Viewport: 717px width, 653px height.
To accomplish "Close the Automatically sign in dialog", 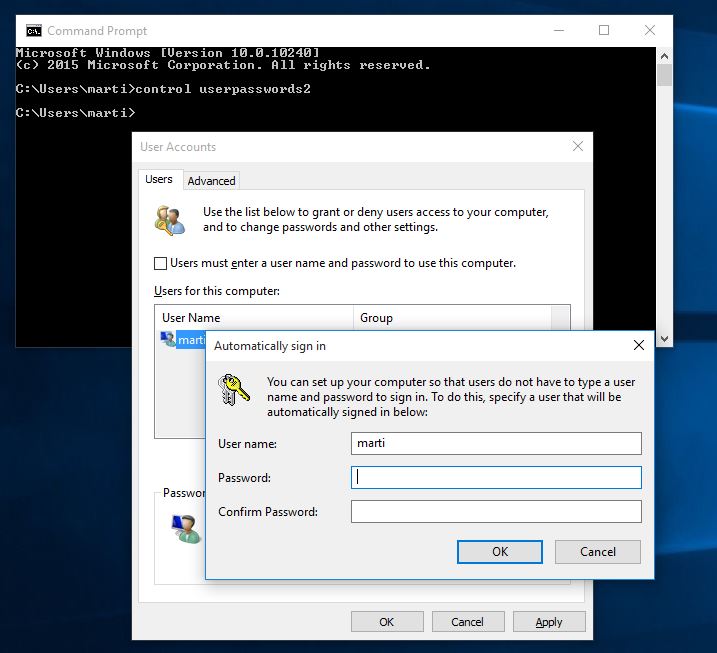I will point(639,345).
